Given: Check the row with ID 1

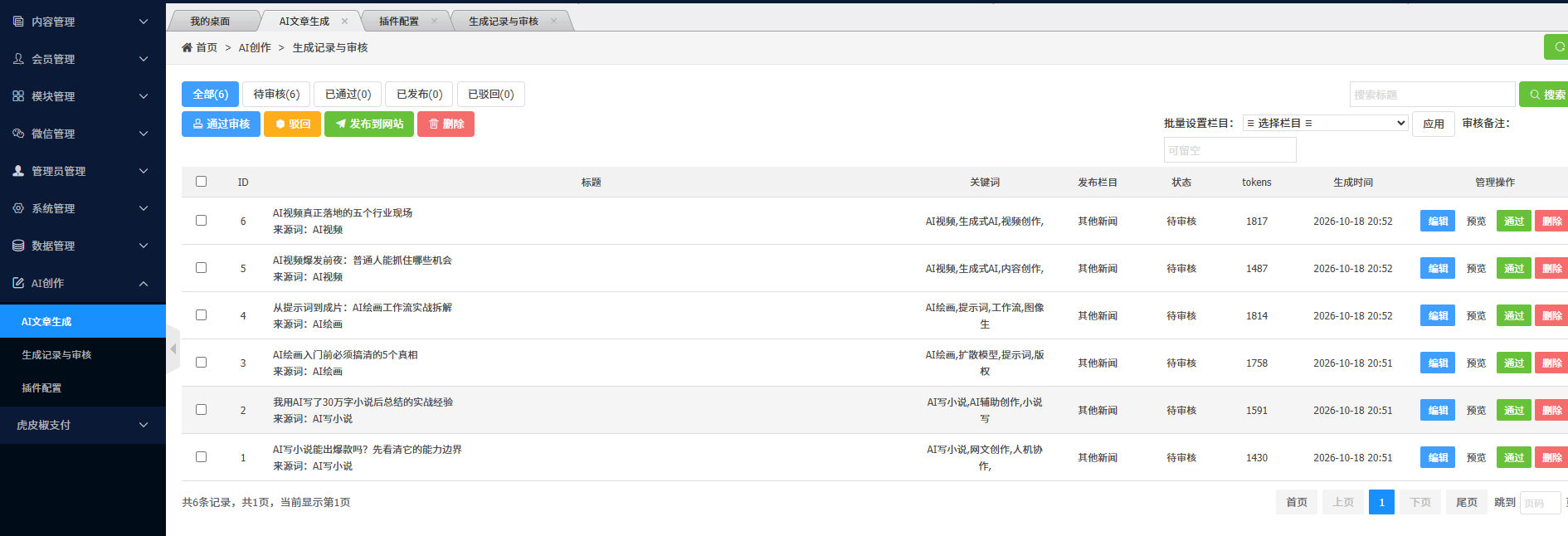Looking at the screenshot, I should (x=201, y=456).
